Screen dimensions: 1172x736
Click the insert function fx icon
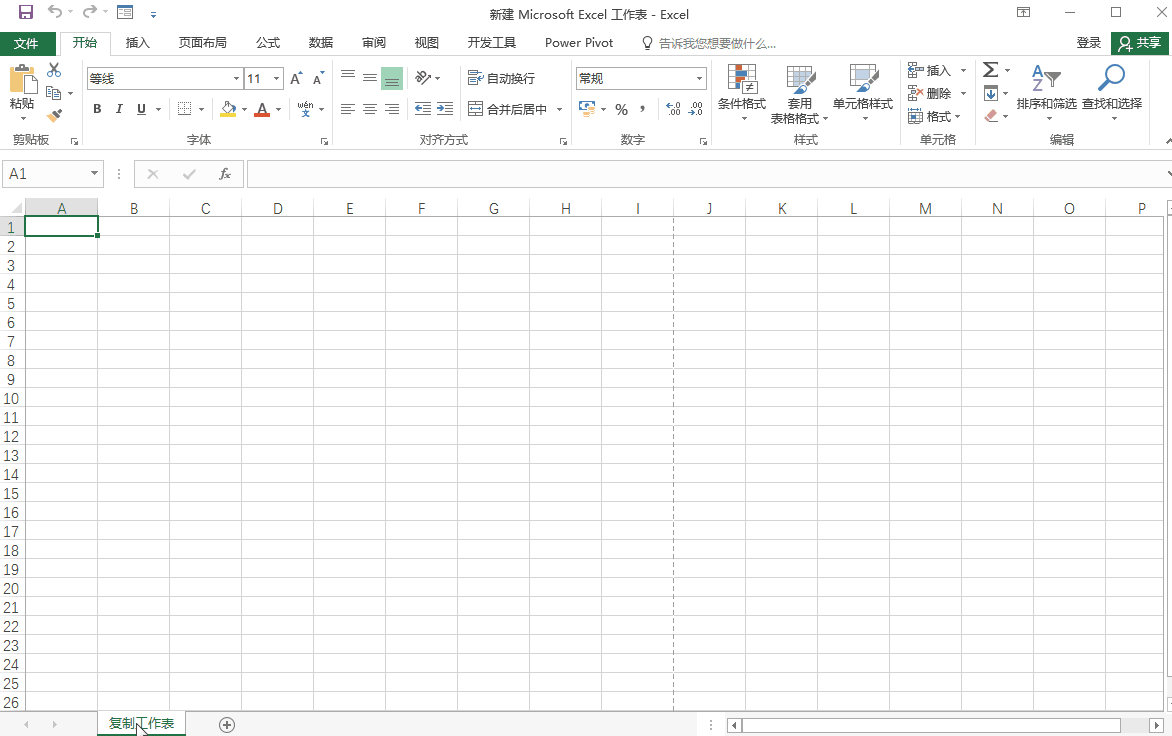tap(224, 174)
